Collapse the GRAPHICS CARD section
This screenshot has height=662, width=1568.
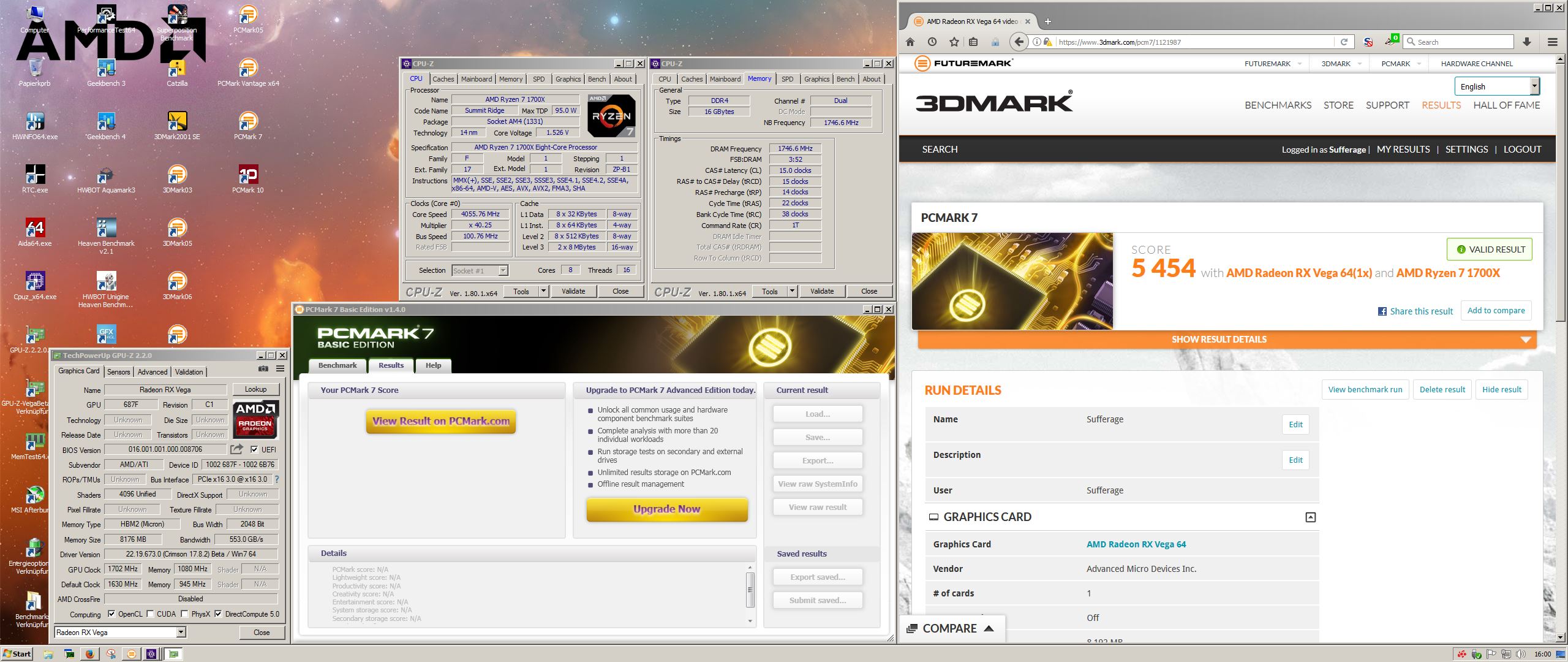point(1310,517)
